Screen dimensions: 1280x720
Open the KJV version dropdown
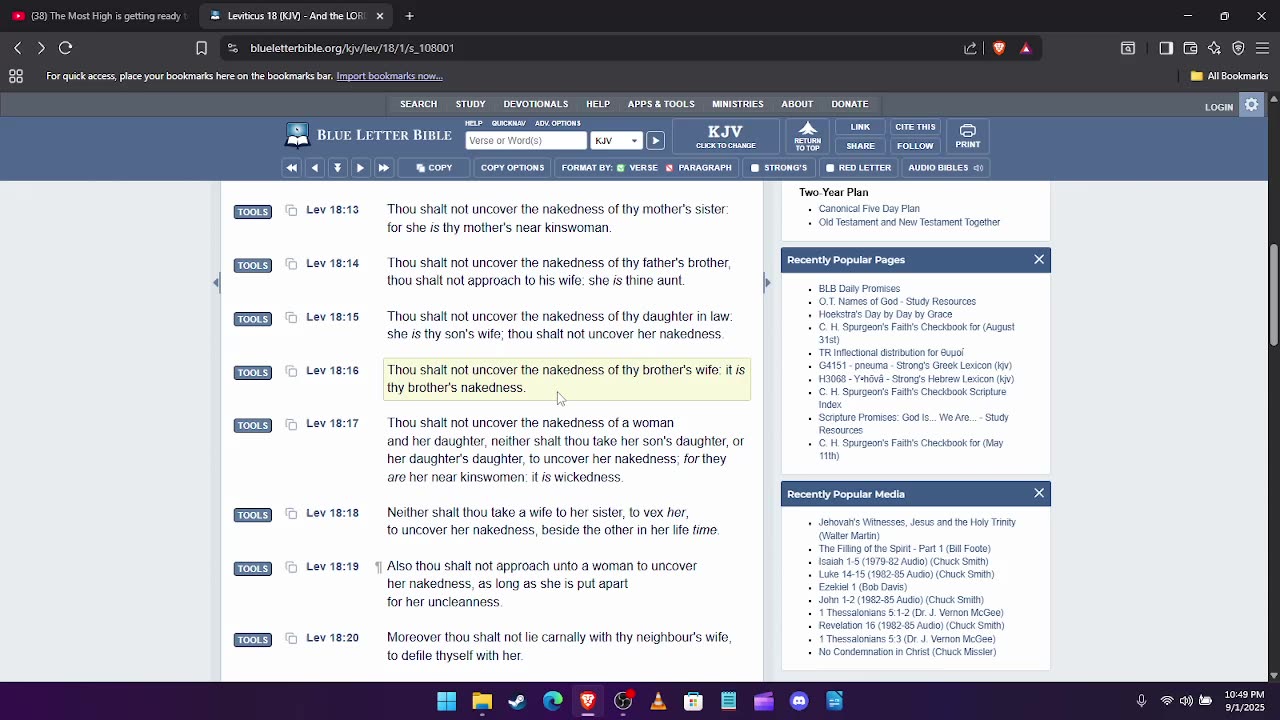616,141
